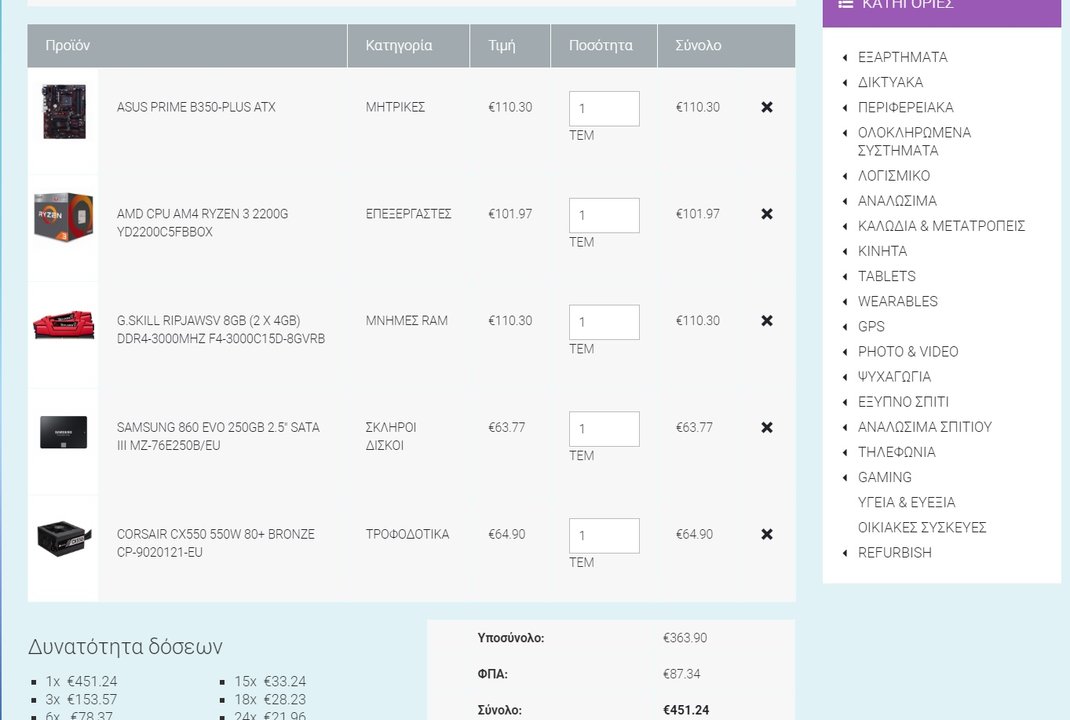Select PHOTO & VIDEO in categories menu

pos(908,351)
